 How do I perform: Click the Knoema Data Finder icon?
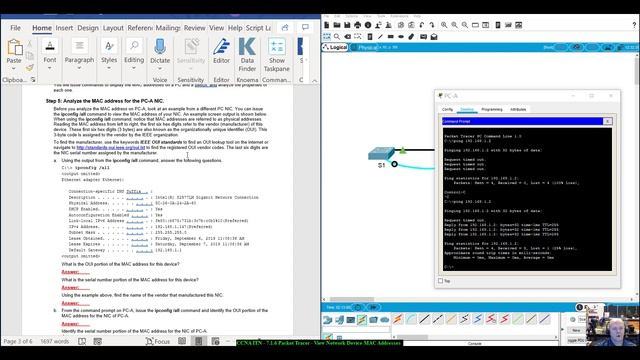[x=247, y=47]
